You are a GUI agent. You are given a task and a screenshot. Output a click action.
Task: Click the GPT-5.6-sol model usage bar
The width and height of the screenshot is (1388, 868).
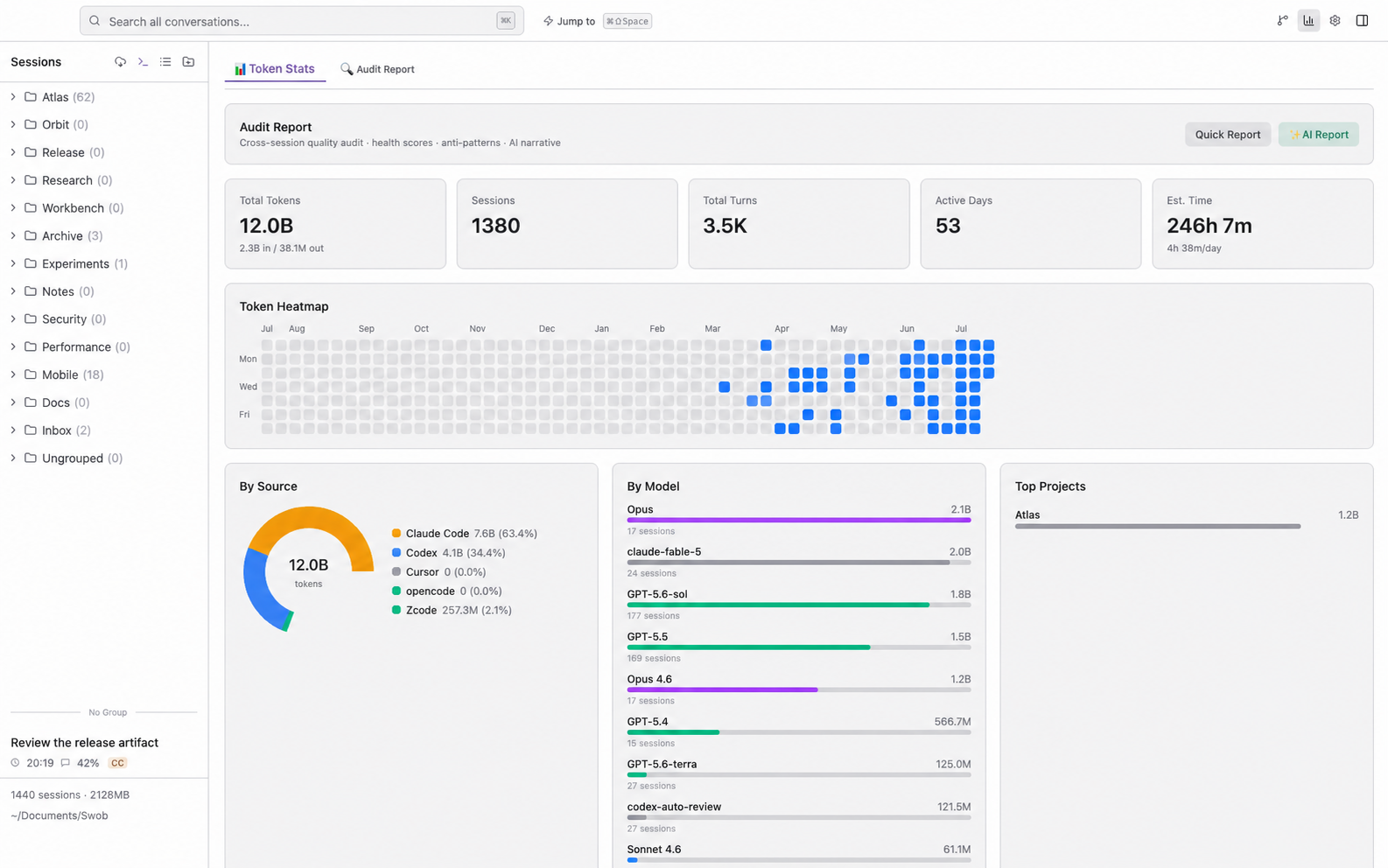[x=799, y=605]
